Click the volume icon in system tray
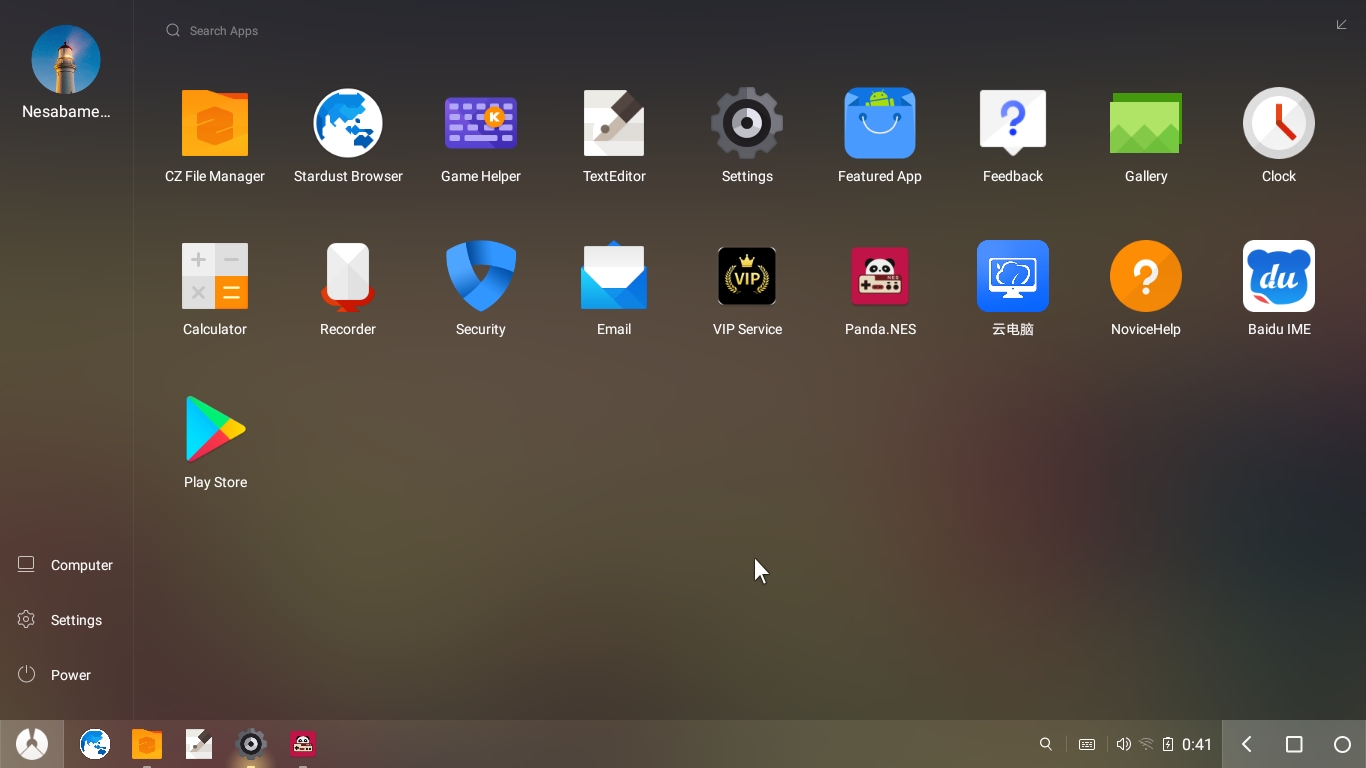1366x768 pixels. pos(1123,744)
